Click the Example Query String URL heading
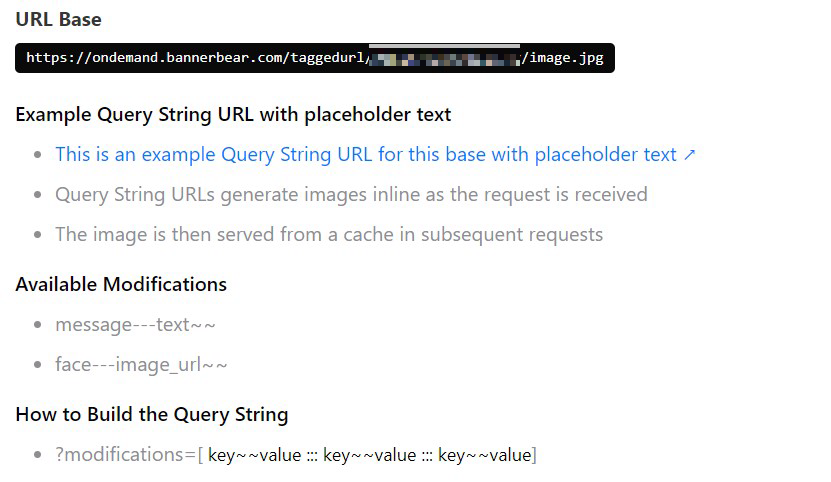This screenshot has height=482, width=831. pos(233,114)
